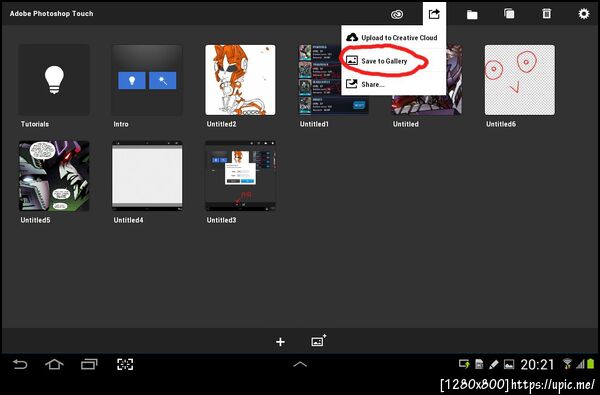Choose Save to Gallery option
The width and height of the screenshot is (600, 395).
tap(393, 61)
